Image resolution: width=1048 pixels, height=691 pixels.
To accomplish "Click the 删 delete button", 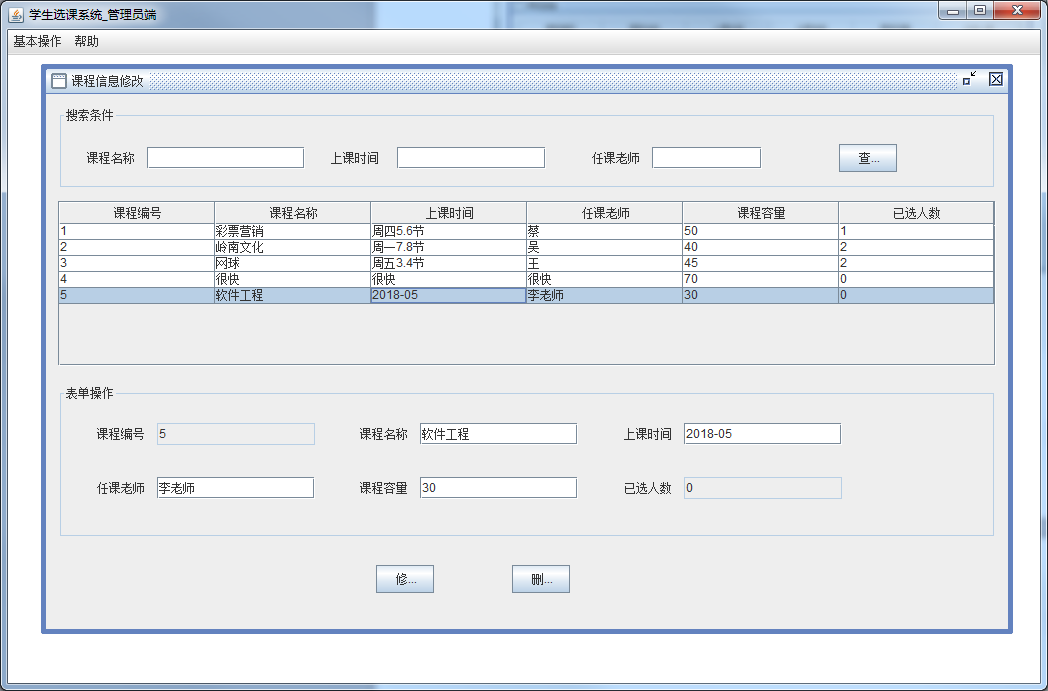I will pyautogui.click(x=540, y=578).
